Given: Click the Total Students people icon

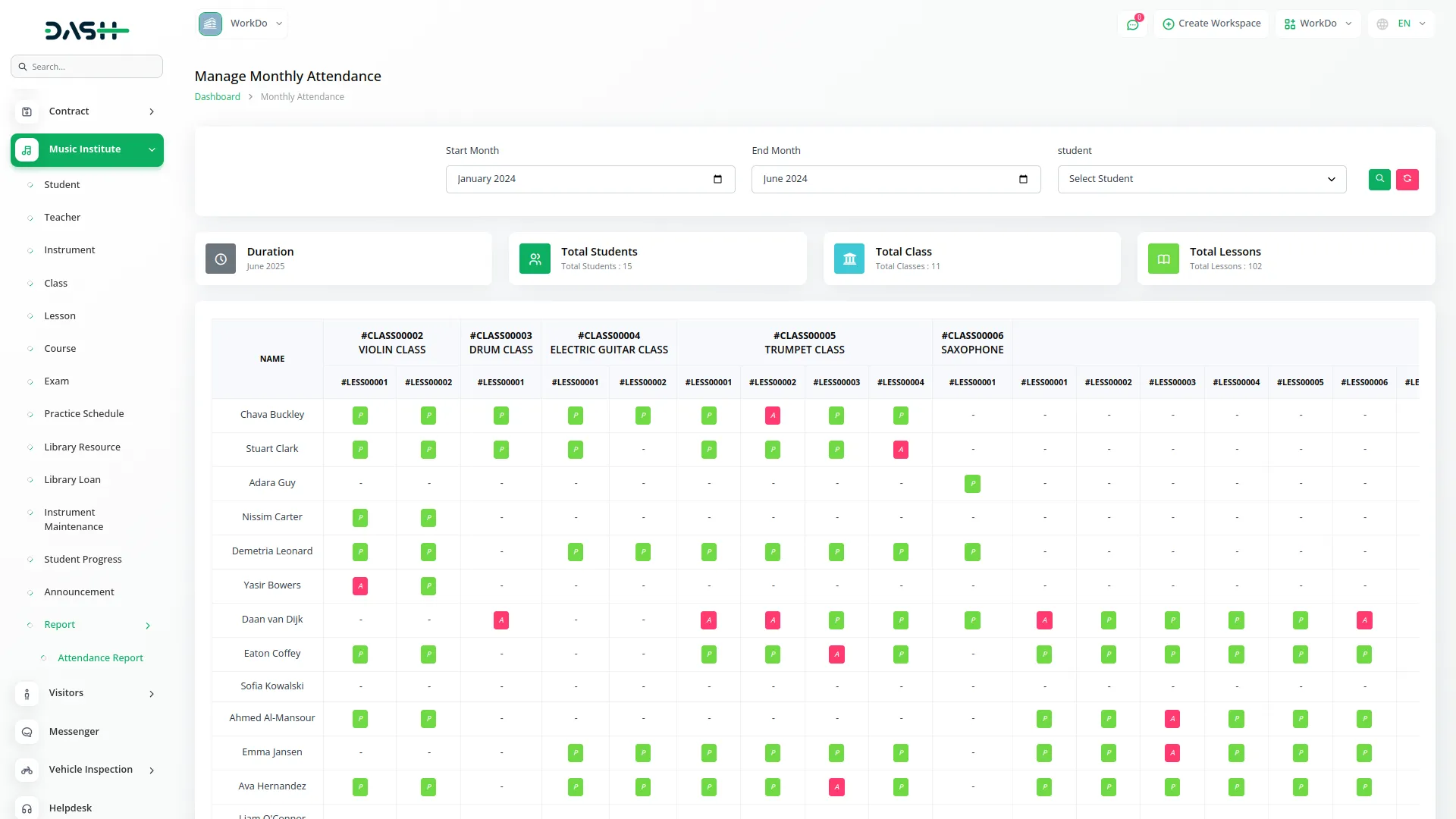Looking at the screenshot, I should (x=535, y=259).
